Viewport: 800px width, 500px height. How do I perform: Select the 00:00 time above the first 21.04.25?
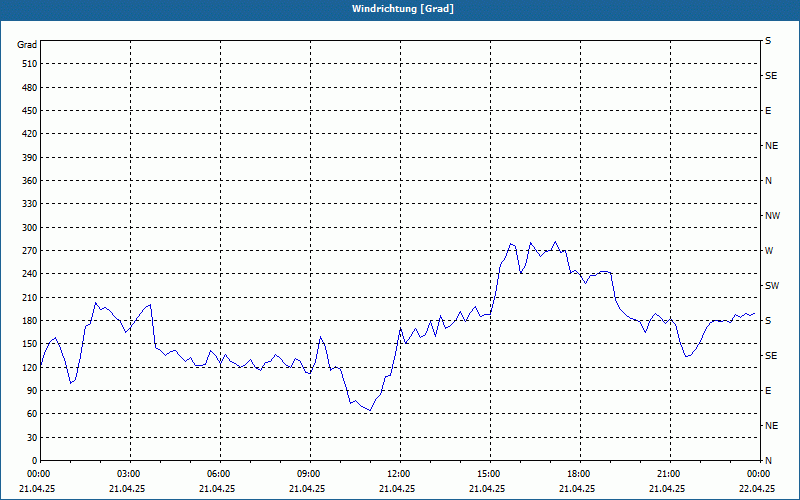click(37, 474)
